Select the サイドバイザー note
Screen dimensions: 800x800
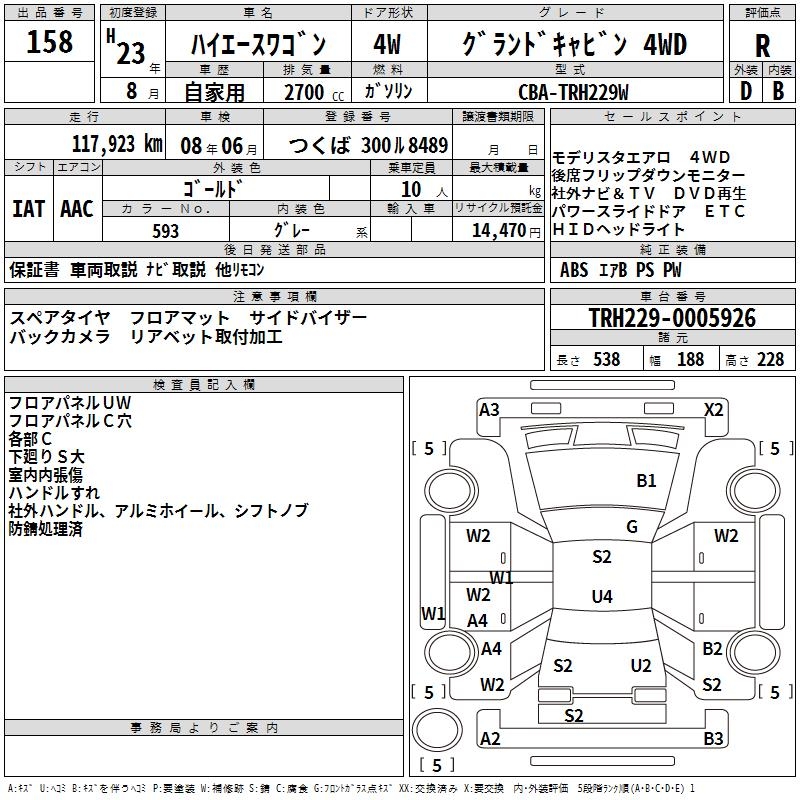pos(308,318)
